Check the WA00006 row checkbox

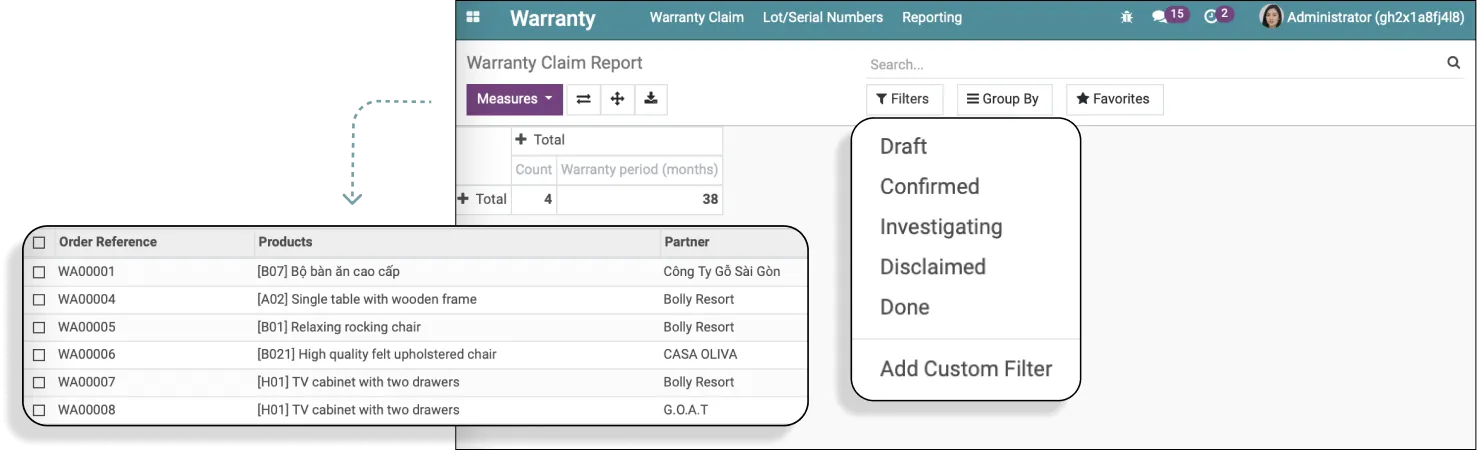point(39,355)
